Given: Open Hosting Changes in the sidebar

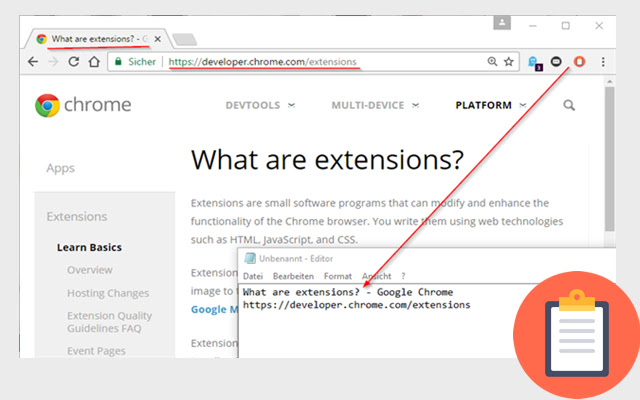Looking at the screenshot, I should coord(108,293).
